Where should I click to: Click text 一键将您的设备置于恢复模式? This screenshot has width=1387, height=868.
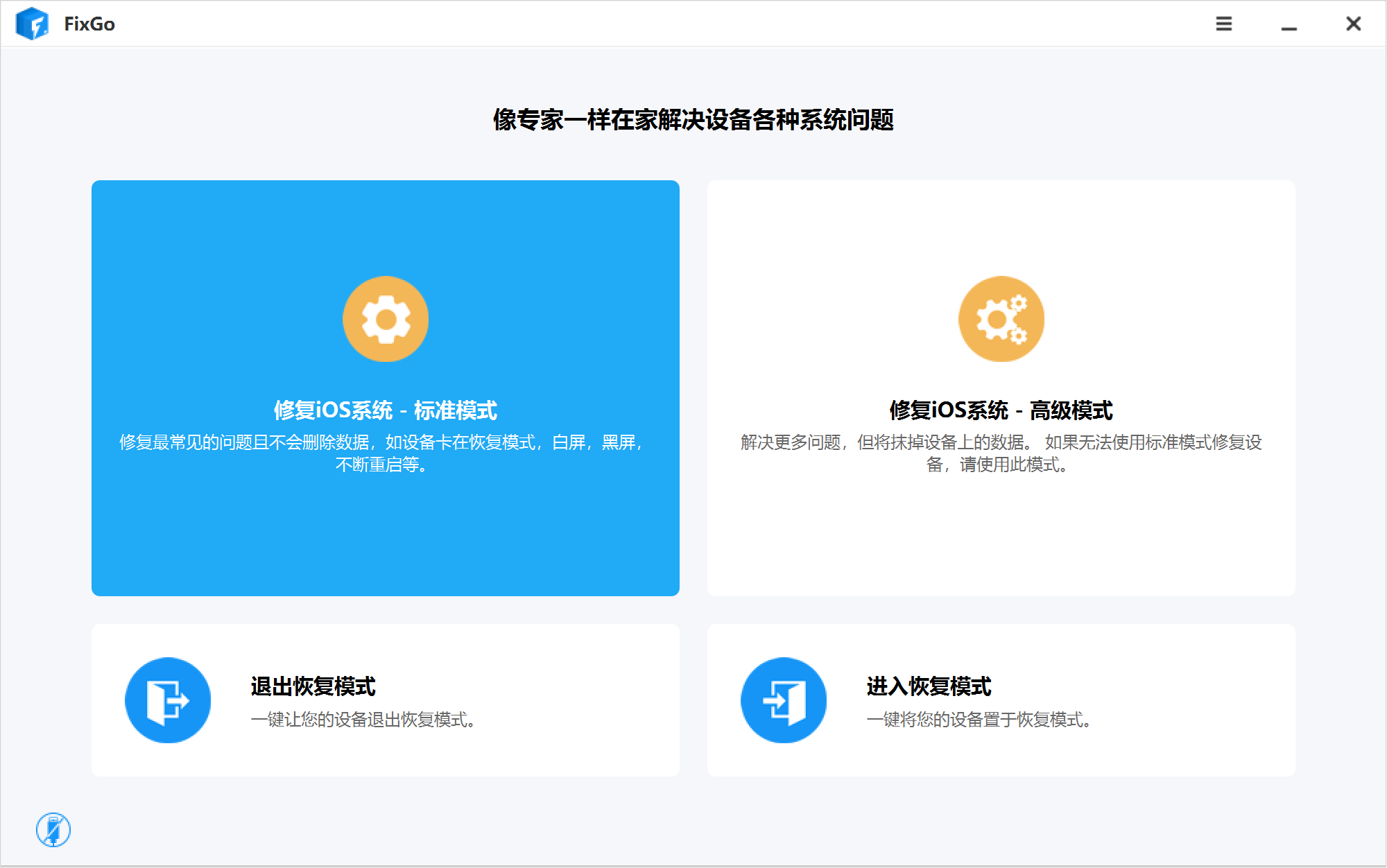click(x=979, y=720)
